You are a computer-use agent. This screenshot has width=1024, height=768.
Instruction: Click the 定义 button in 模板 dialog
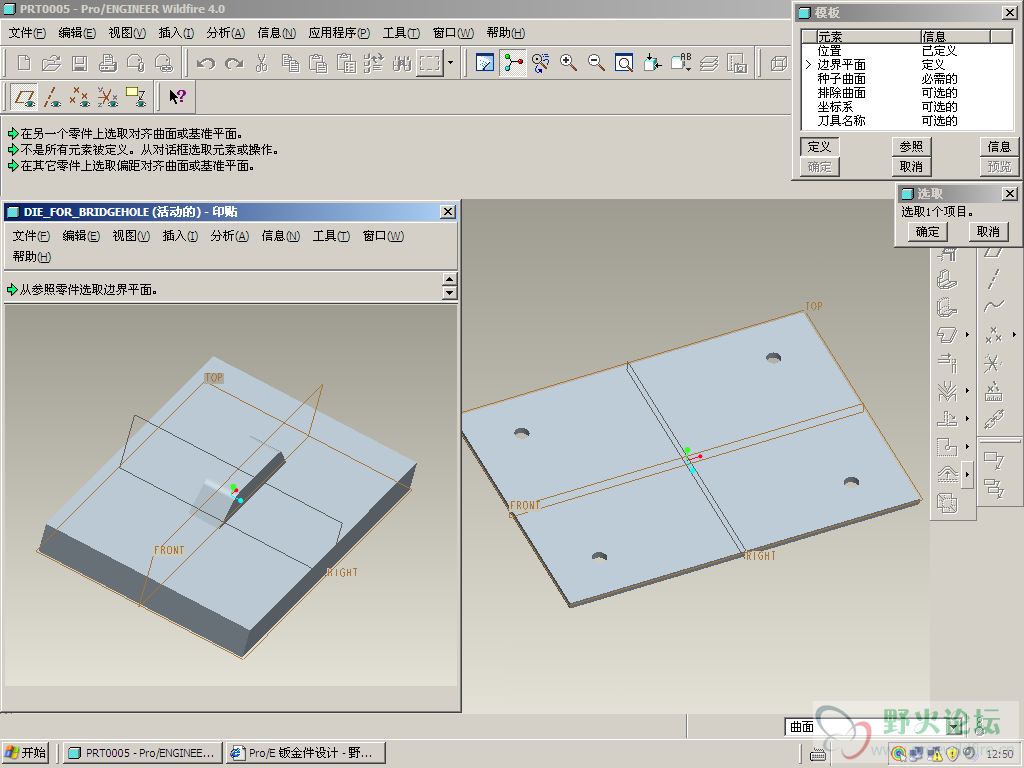(820, 146)
